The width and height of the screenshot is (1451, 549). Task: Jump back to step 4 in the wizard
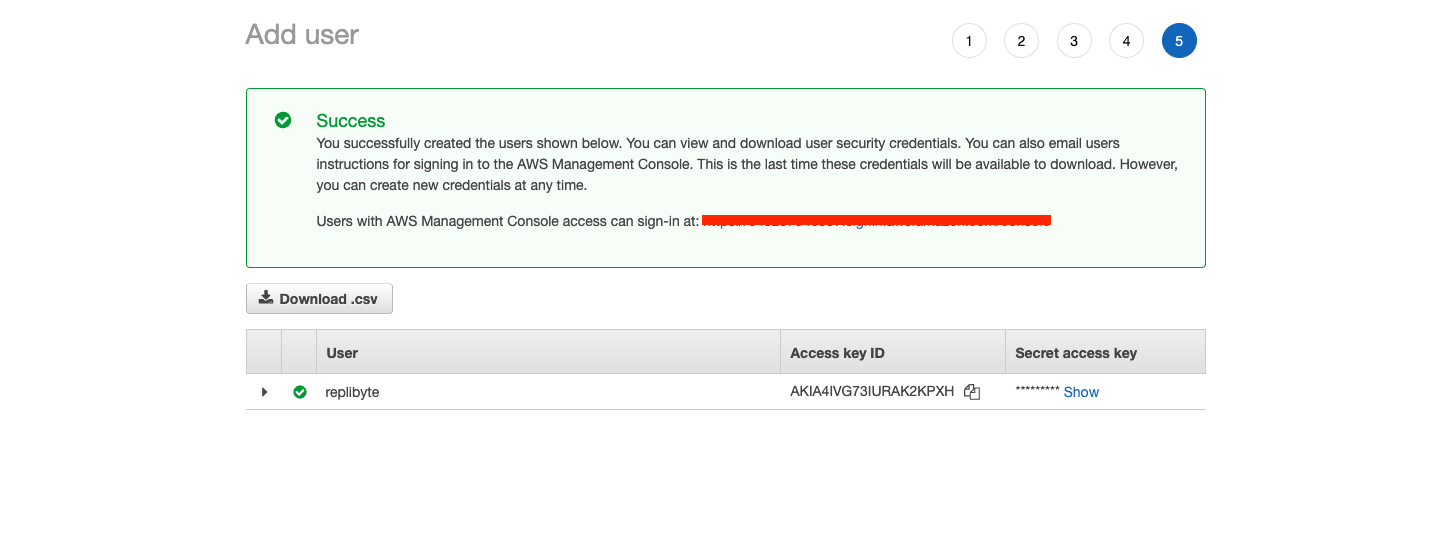pos(1126,41)
